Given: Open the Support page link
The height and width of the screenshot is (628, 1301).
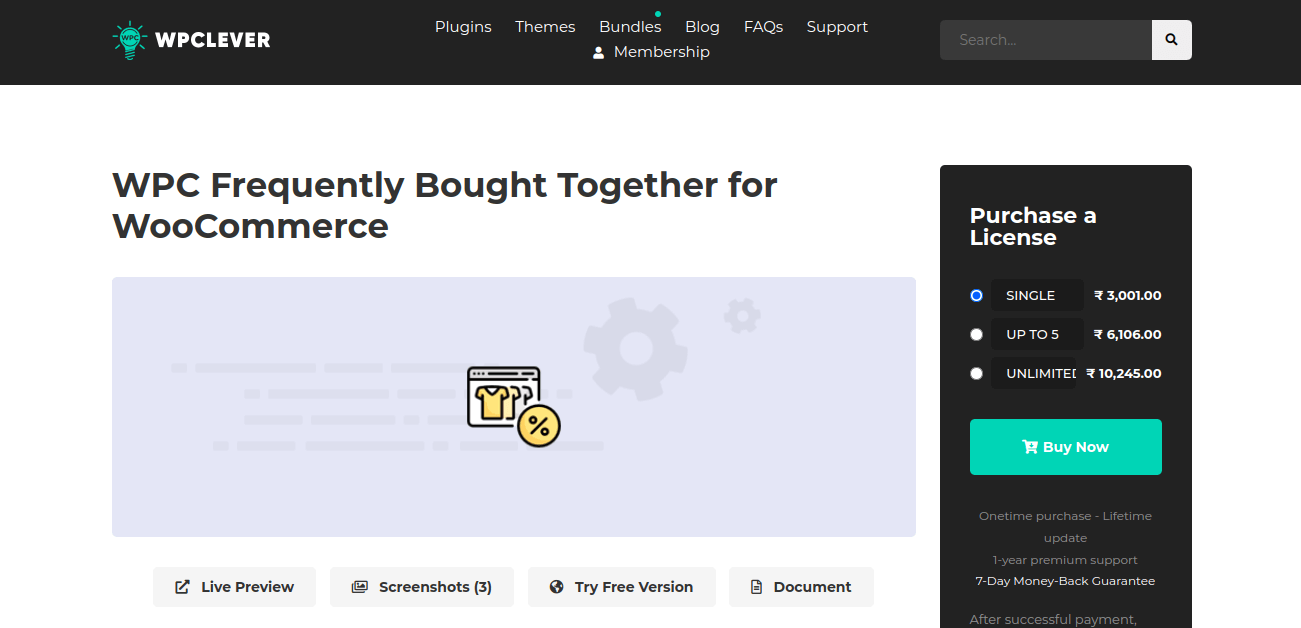Looking at the screenshot, I should point(837,26).
